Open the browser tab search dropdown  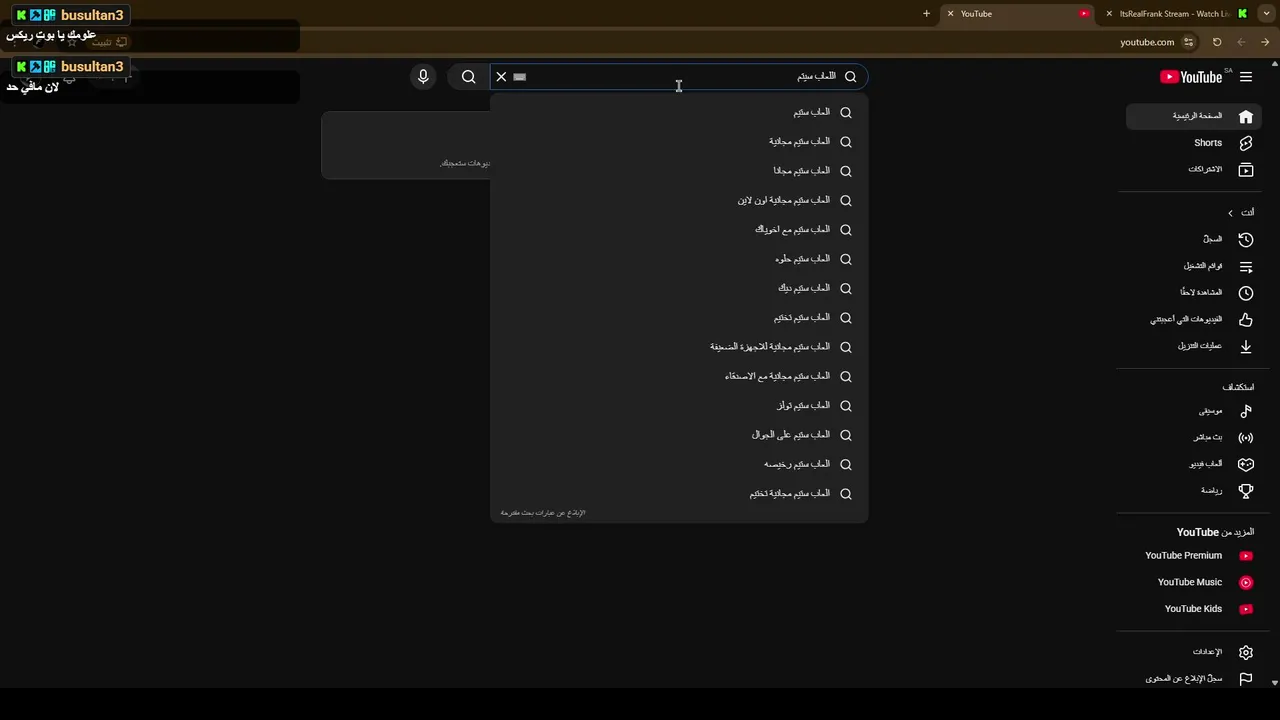1267,14
